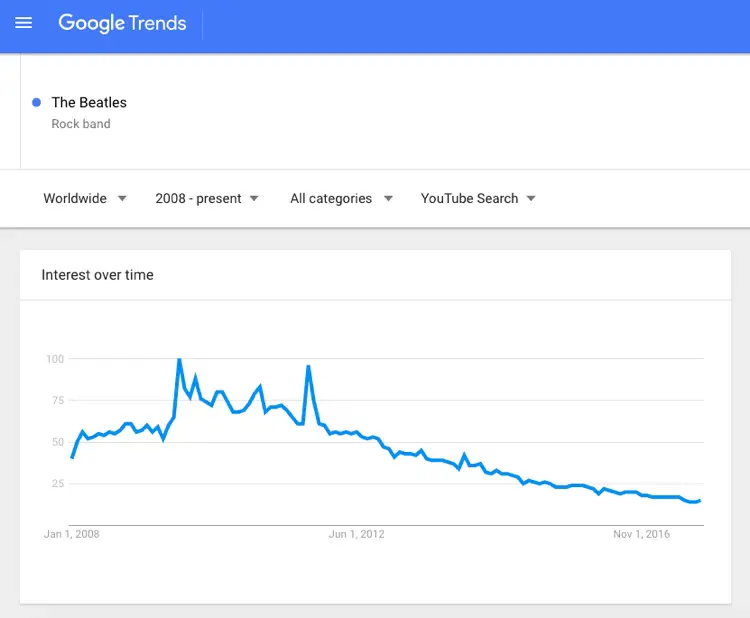Click the arrow next to Worldwide
The width and height of the screenshot is (750, 618).
122,199
